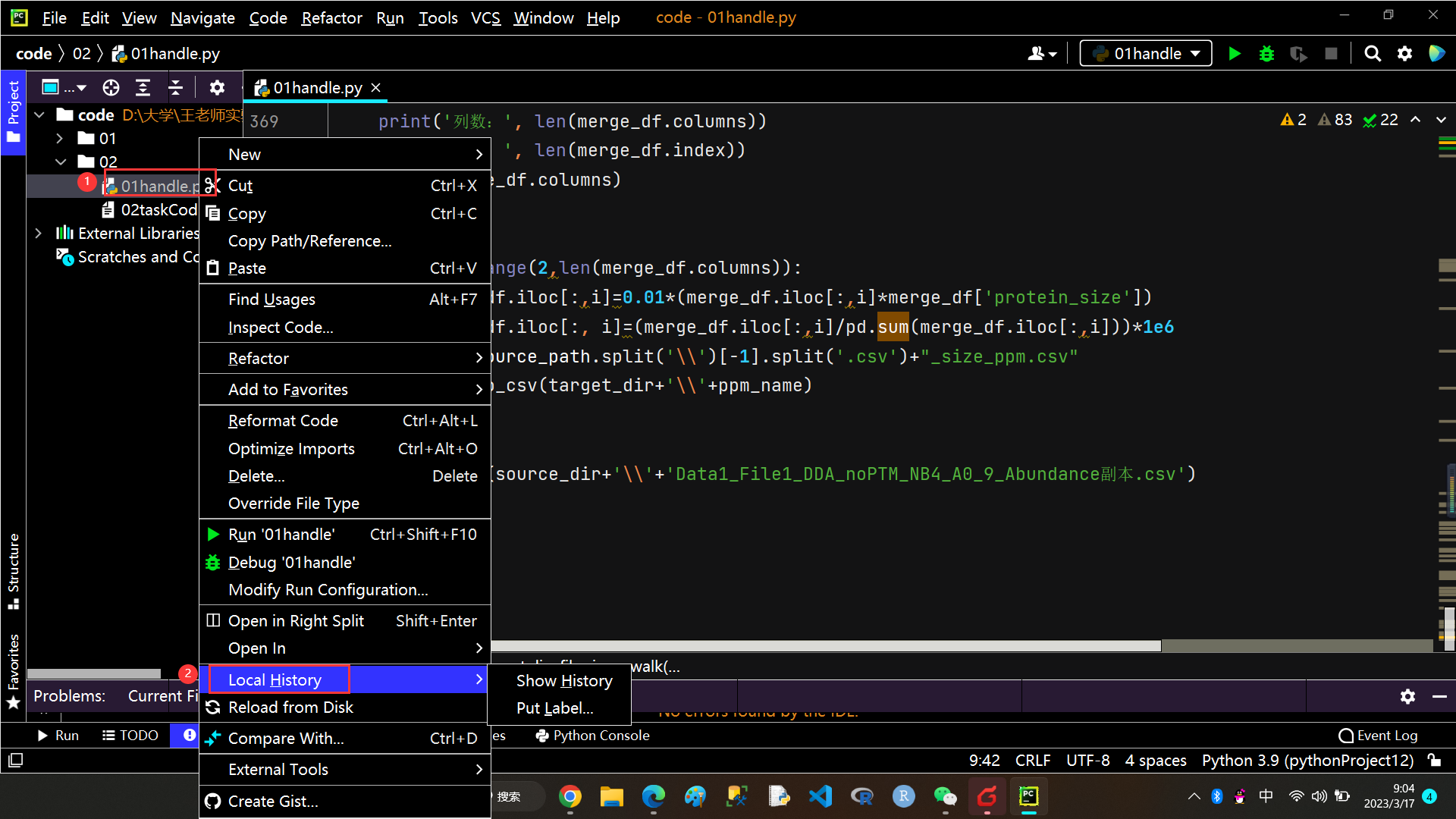The image size is (1456, 819).
Task: Choose Debug '01handle' in context menu
Action: (345, 563)
